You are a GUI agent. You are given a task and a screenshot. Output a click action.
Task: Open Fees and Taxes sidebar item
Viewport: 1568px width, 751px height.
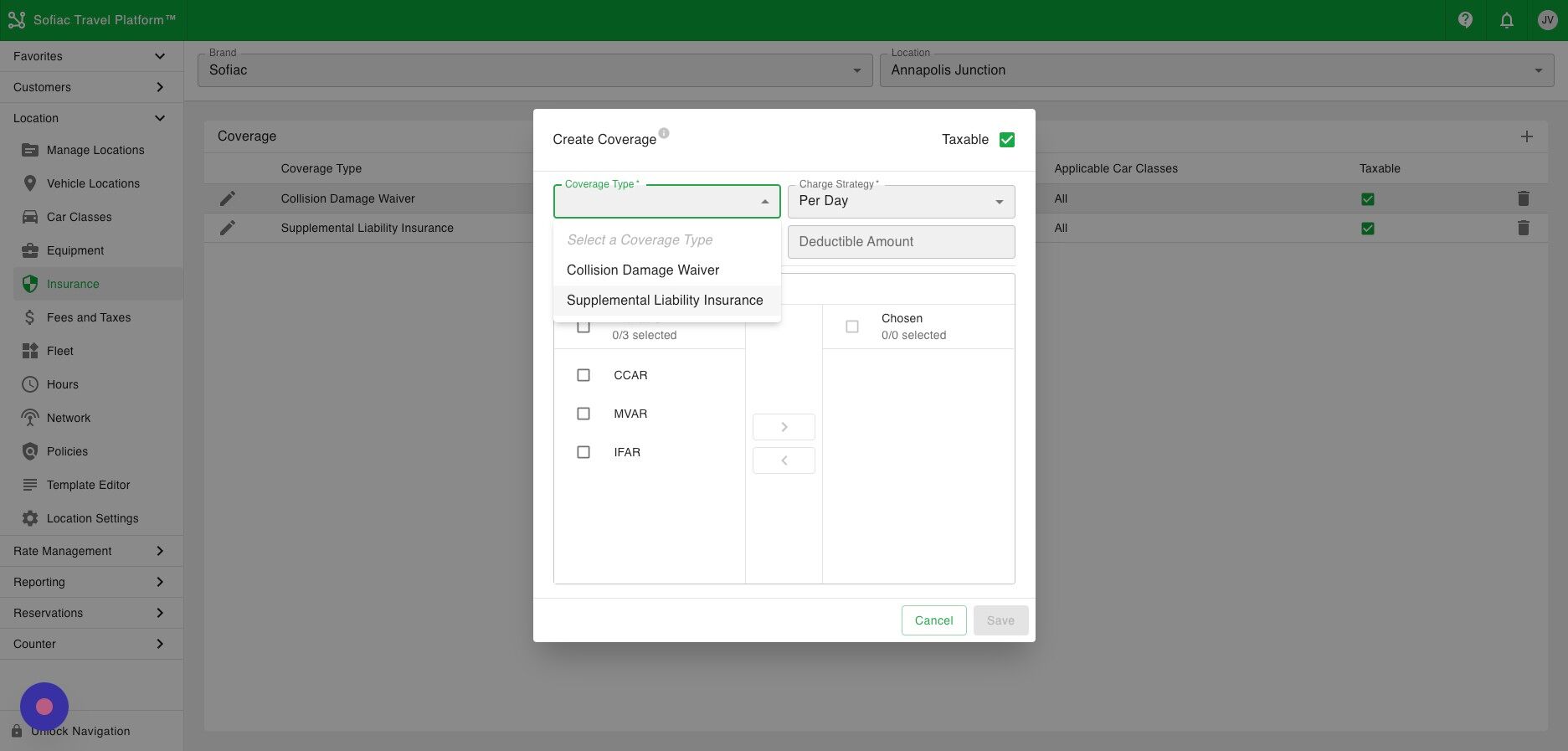[98, 317]
